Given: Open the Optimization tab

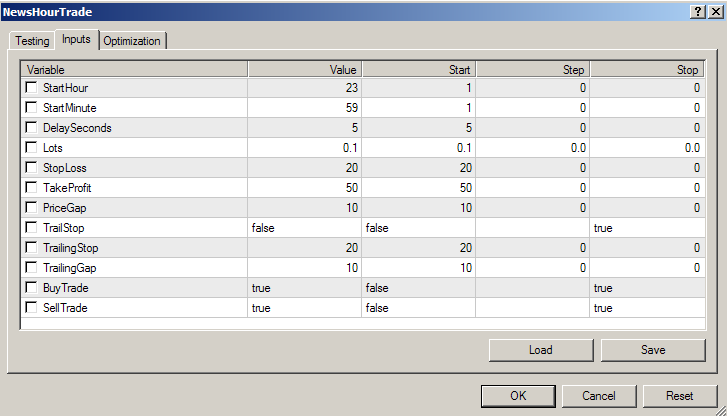Looking at the screenshot, I should coord(132,41).
